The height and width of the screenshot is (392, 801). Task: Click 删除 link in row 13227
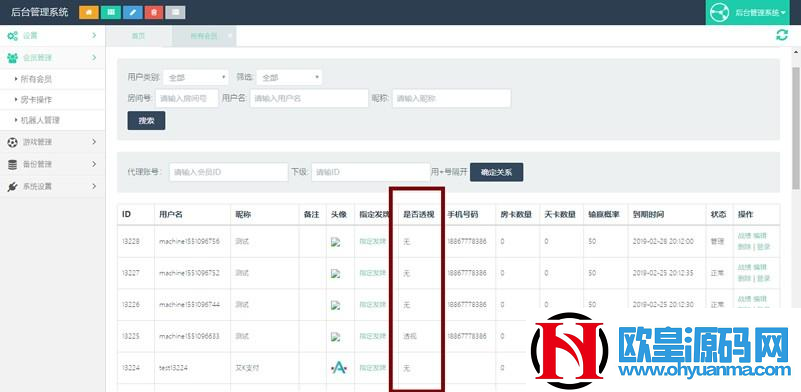pos(744,279)
